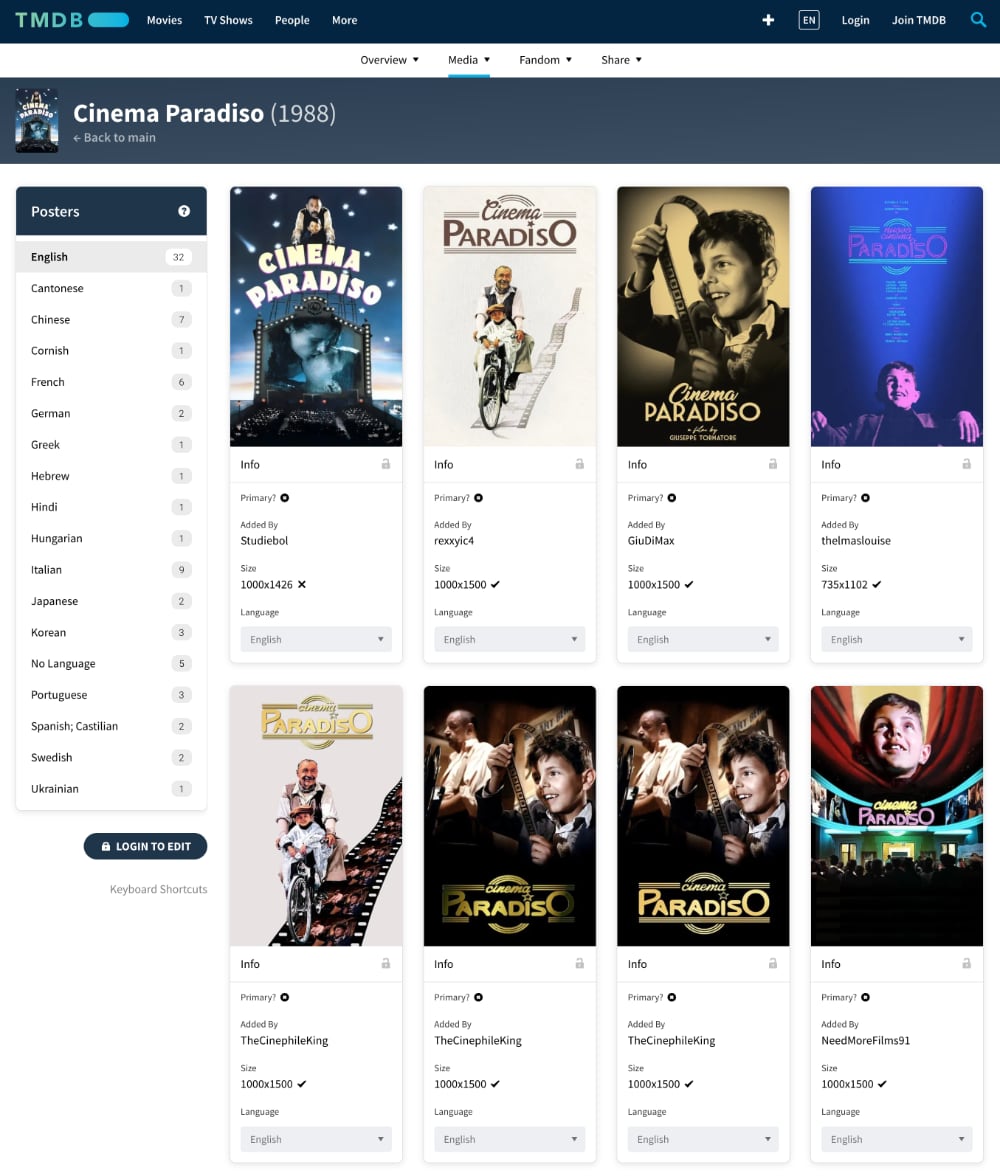
Task: Select the No Language posters filter
Action: (x=111, y=664)
